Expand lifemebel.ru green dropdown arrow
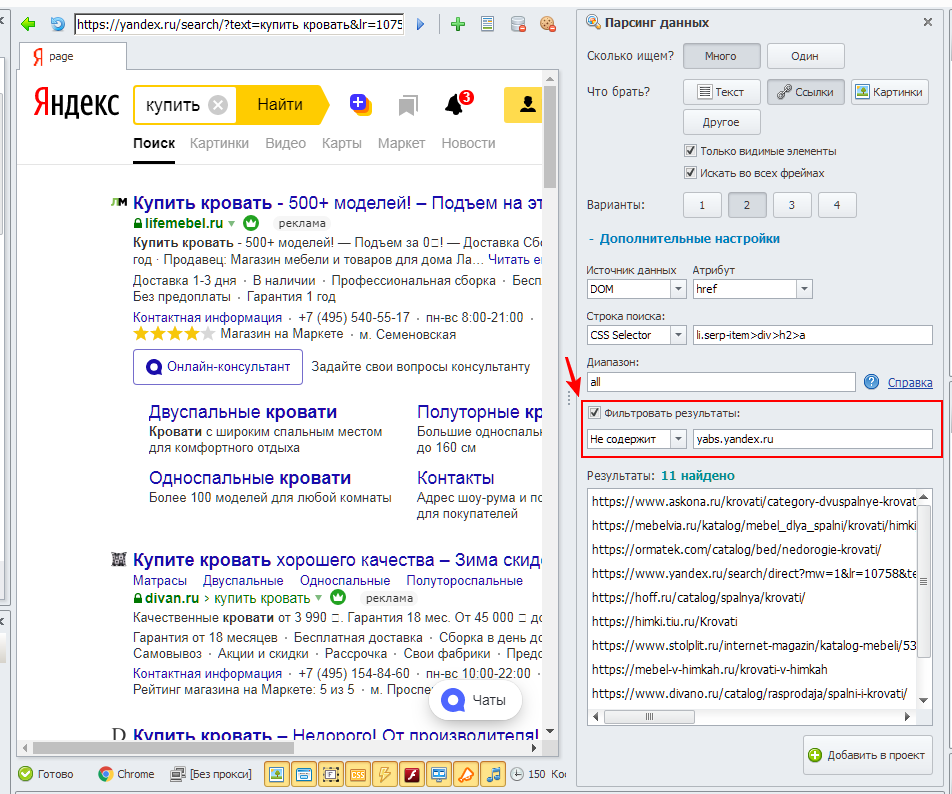Screen dimensions: 952x794 pyautogui.click(x=231, y=223)
